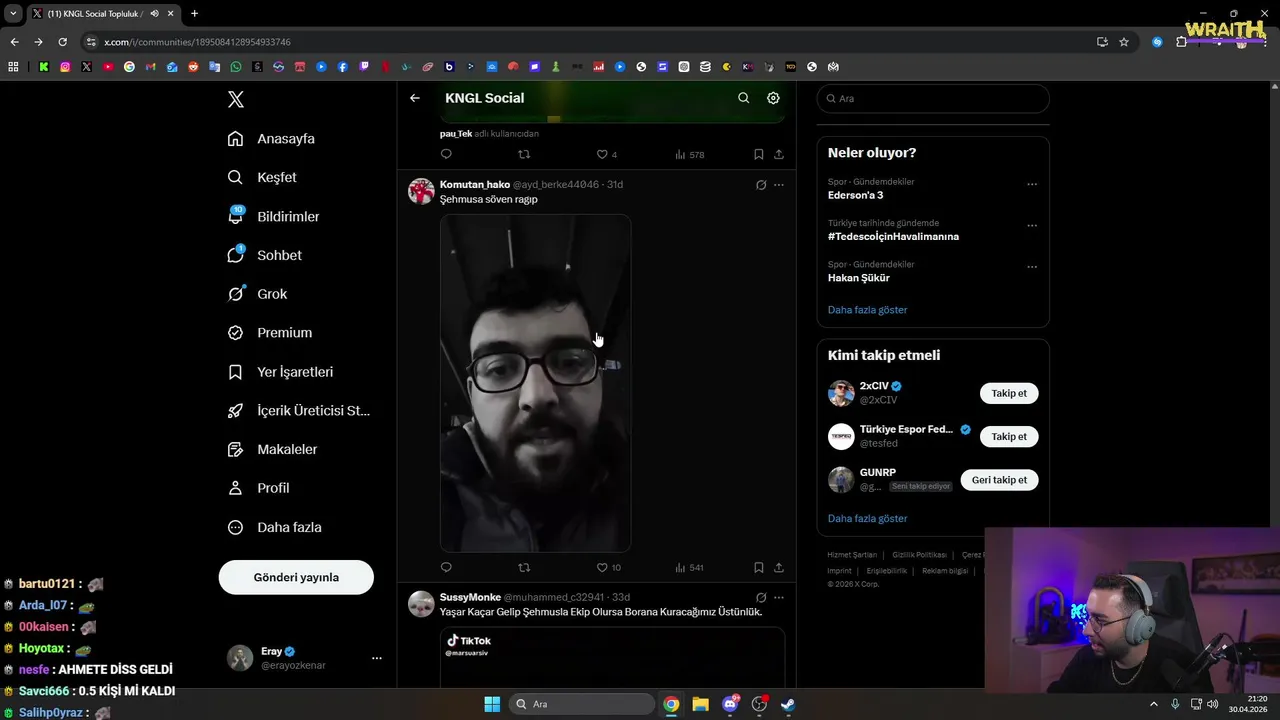Image resolution: width=1280 pixels, height=720 pixels.
Task: Open Keşfet explore page
Action: [262, 177]
